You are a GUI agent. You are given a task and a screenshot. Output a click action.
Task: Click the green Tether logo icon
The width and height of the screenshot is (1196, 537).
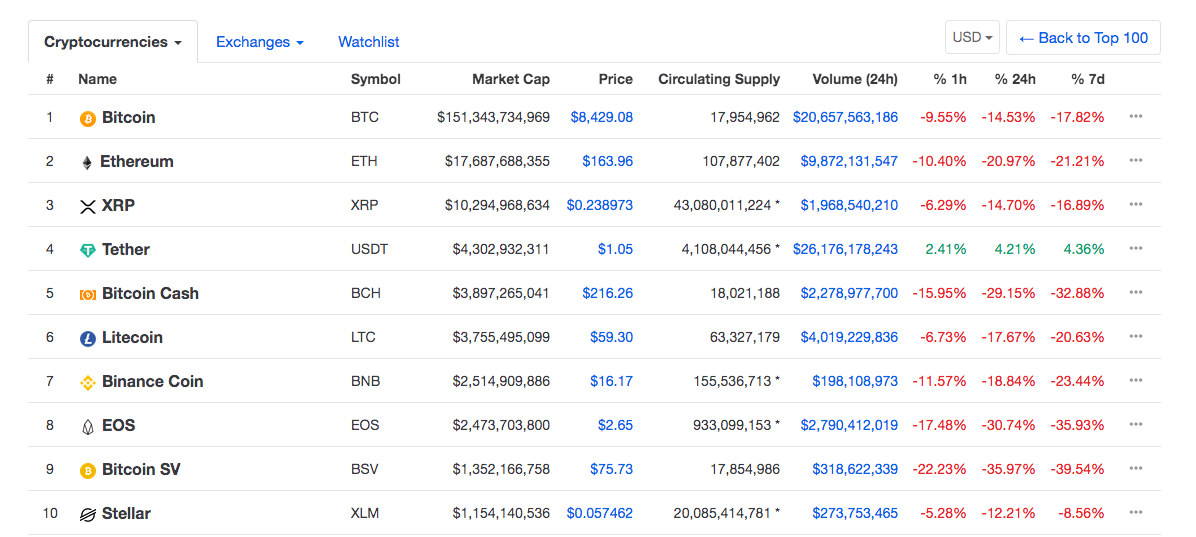coord(88,250)
